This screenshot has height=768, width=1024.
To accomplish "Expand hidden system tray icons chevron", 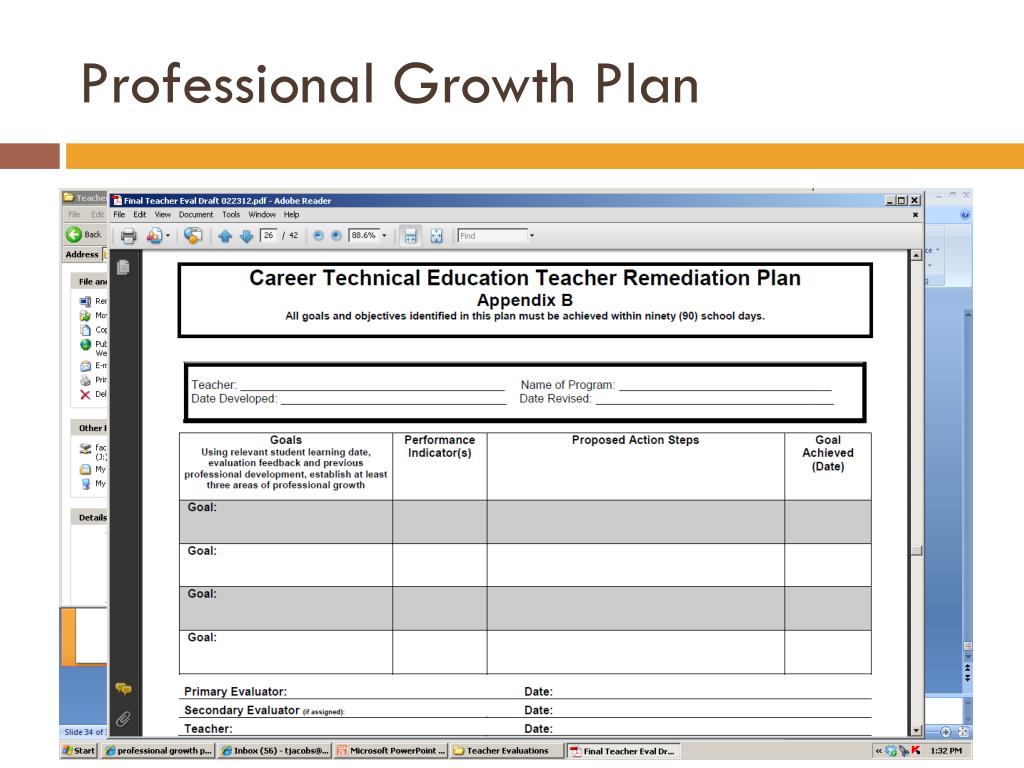I will point(878,750).
